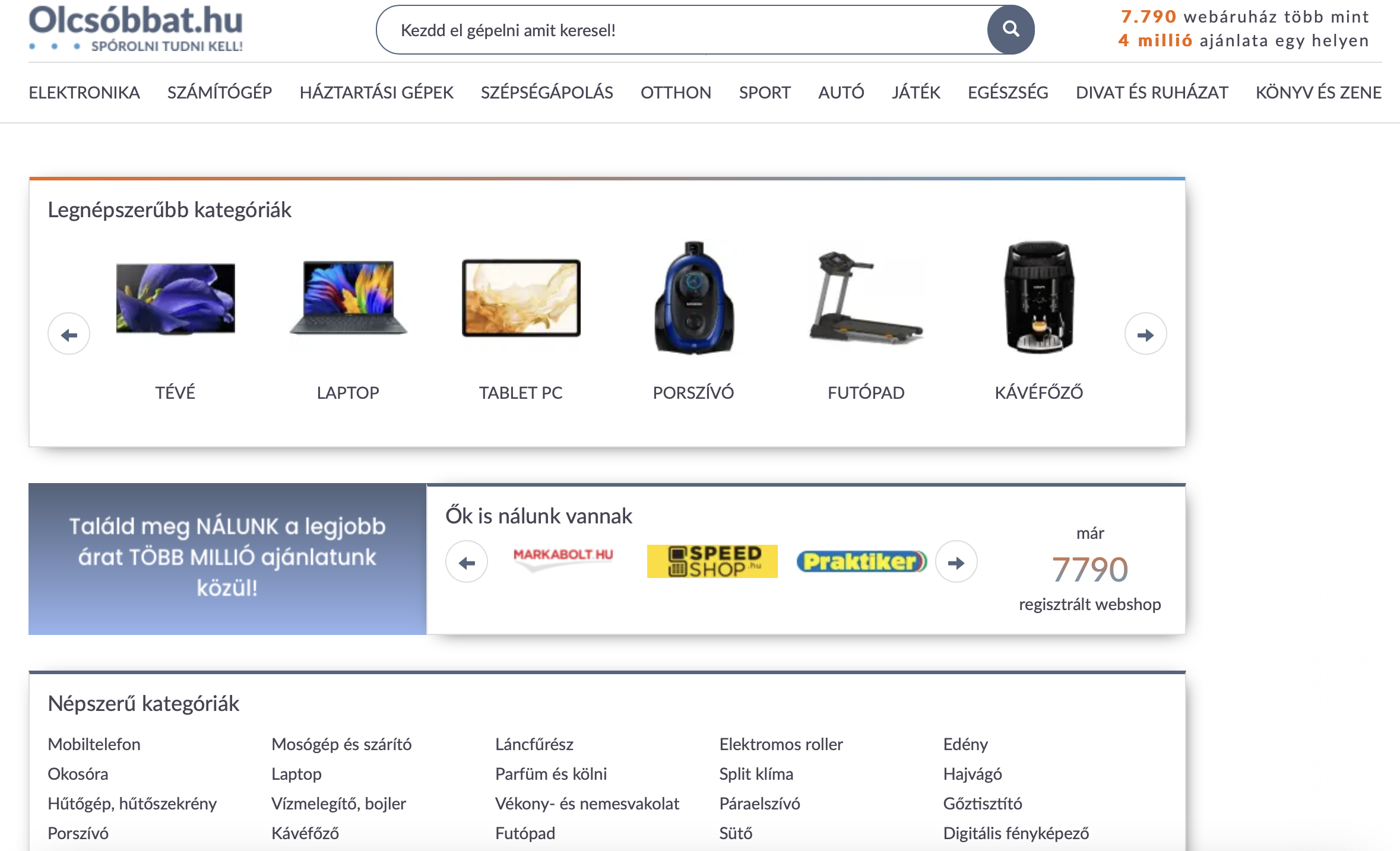Go to previous webshop logos
This screenshot has width=1400, height=851.
coord(467,562)
